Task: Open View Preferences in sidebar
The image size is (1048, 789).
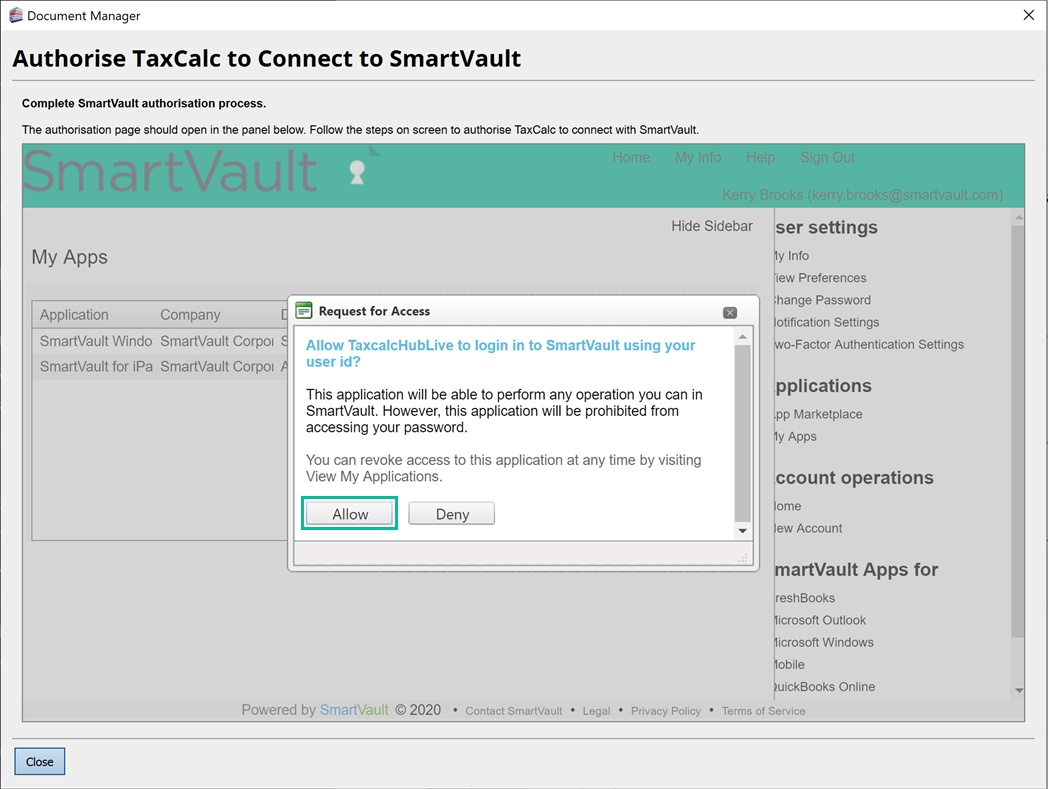Action: (x=820, y=277)
